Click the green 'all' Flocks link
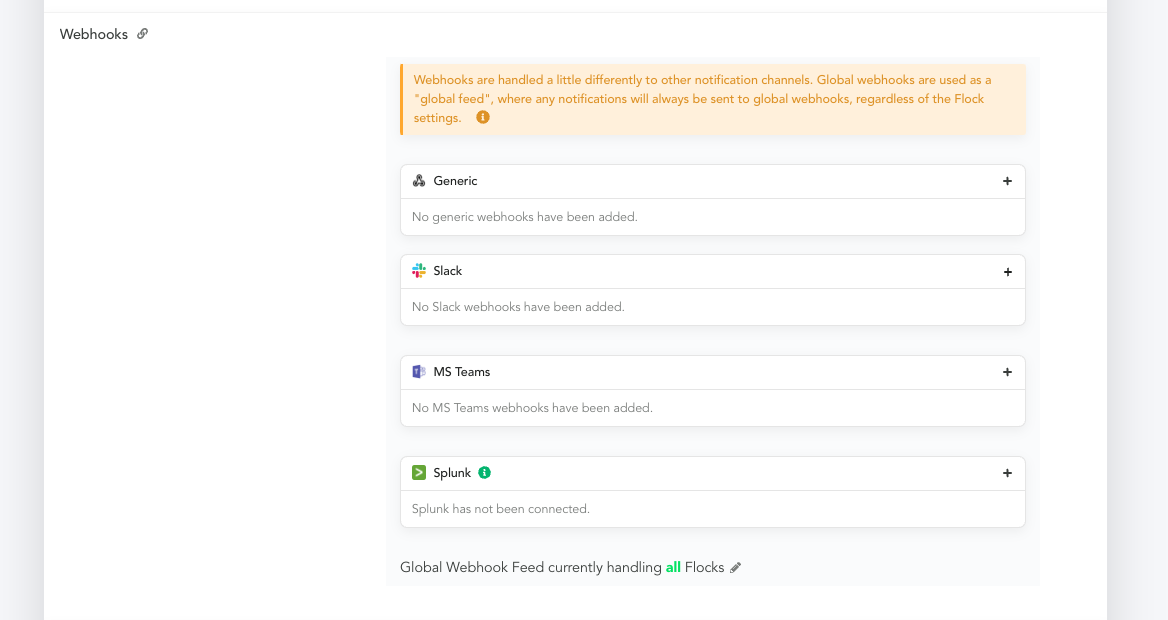The height and width of the screenshot is (620, 1168). 673,567
